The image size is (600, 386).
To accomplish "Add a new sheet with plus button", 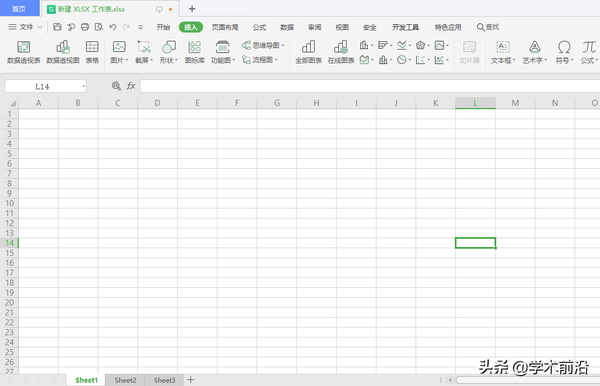I will click(191, 380).
